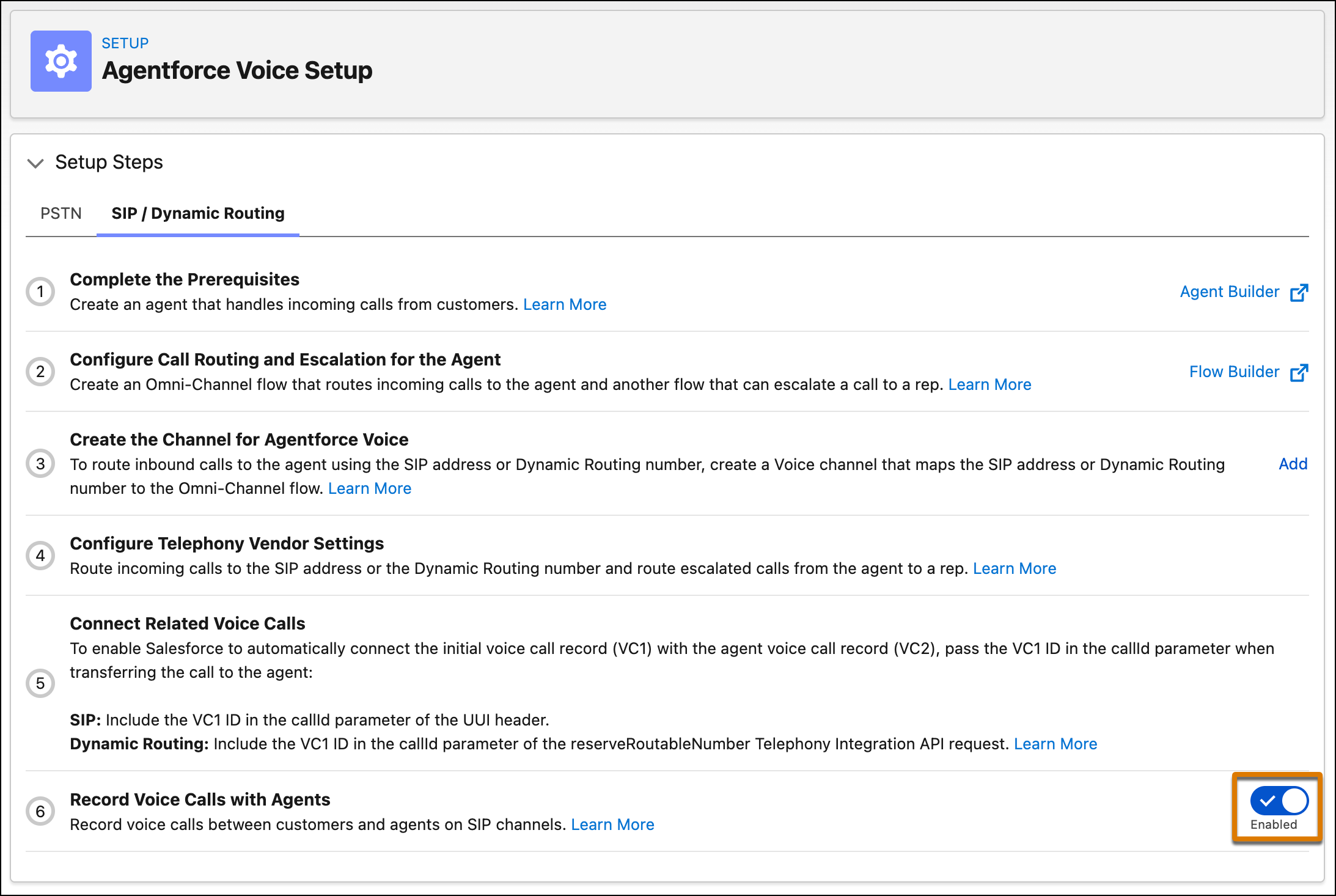Viewport: 1336px width, 896px height.
Task: Click the Setup Steps section title
Action: pyautogui.click(x=109, y=162)
